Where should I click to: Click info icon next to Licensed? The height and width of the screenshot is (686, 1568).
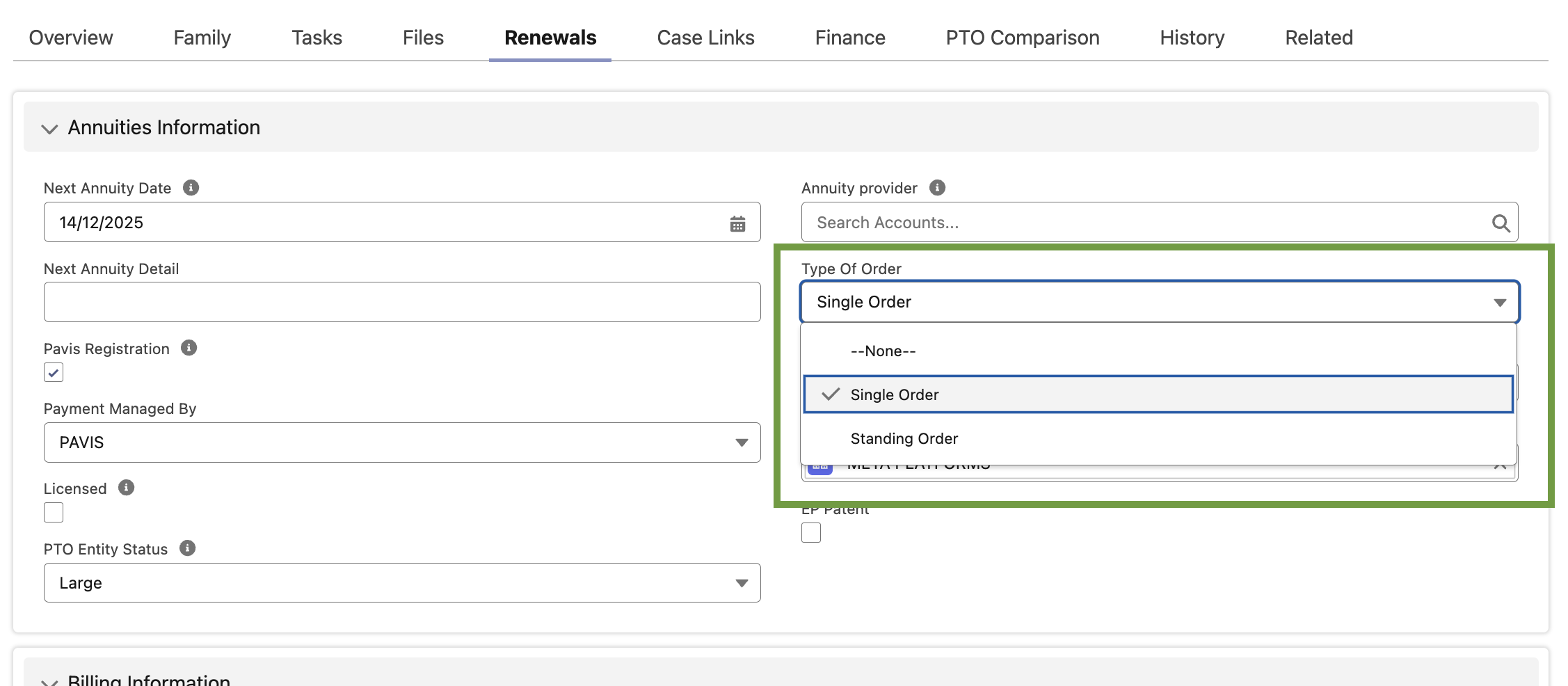click(x=126, y=488)
